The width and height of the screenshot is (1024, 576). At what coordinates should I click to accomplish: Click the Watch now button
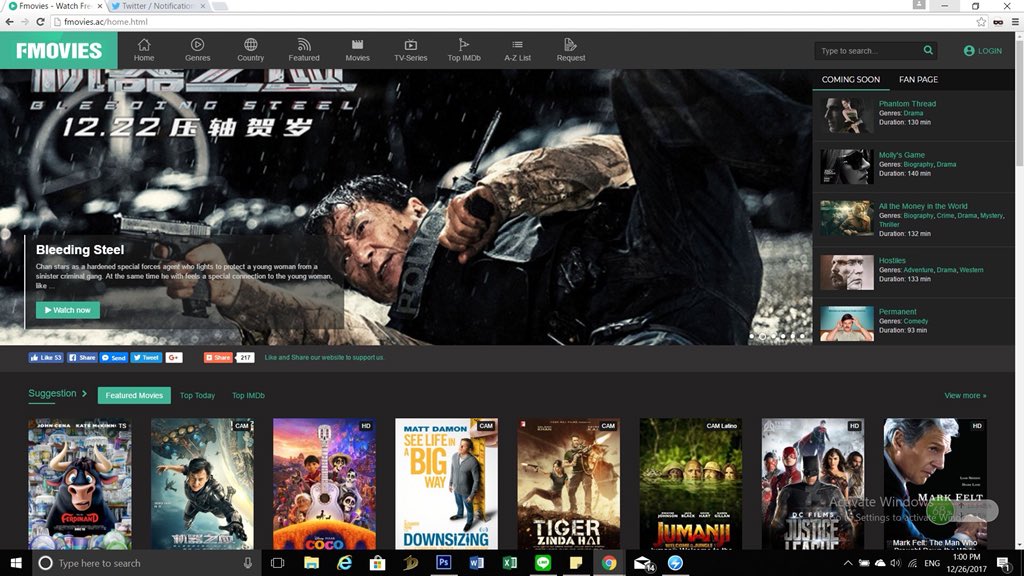point(68,310)
